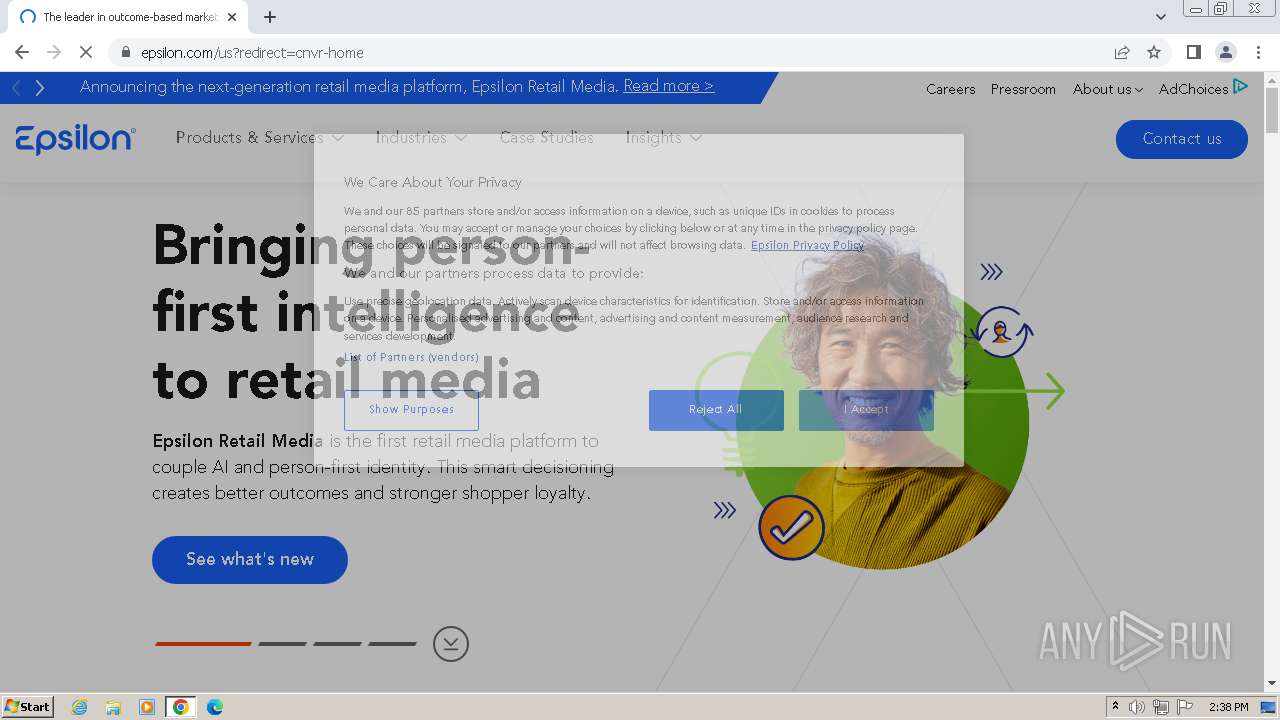Click the taskbar clock 2:38 PM
Image resolution: width=1280 pixels, height=720 pixels.
click(1228, 707)
